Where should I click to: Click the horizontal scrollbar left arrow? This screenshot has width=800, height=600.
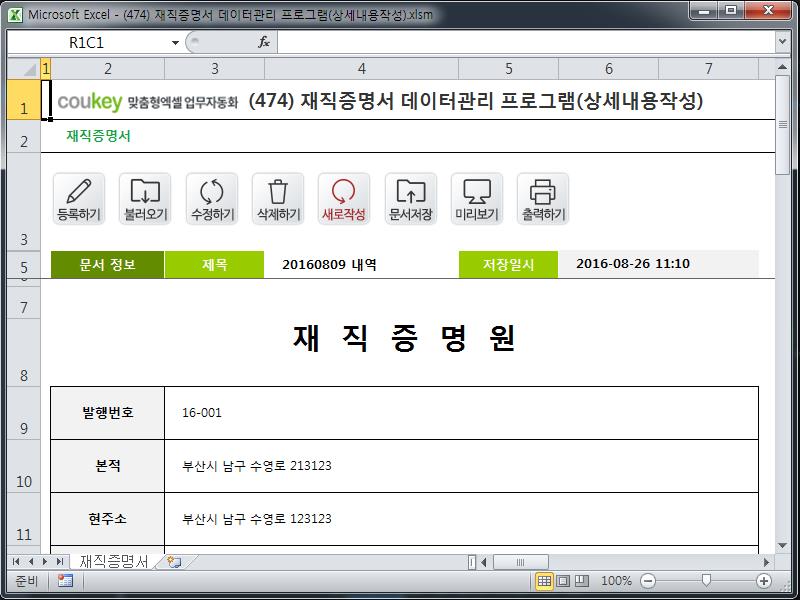(x=484, y=562)
